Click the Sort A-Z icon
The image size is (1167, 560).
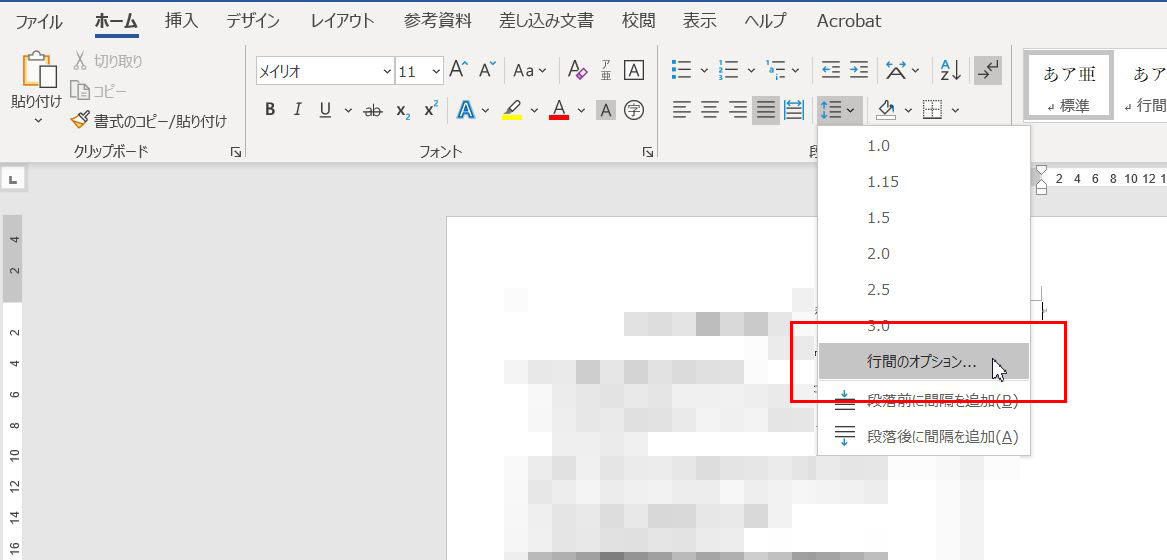(x=948, y=71)
